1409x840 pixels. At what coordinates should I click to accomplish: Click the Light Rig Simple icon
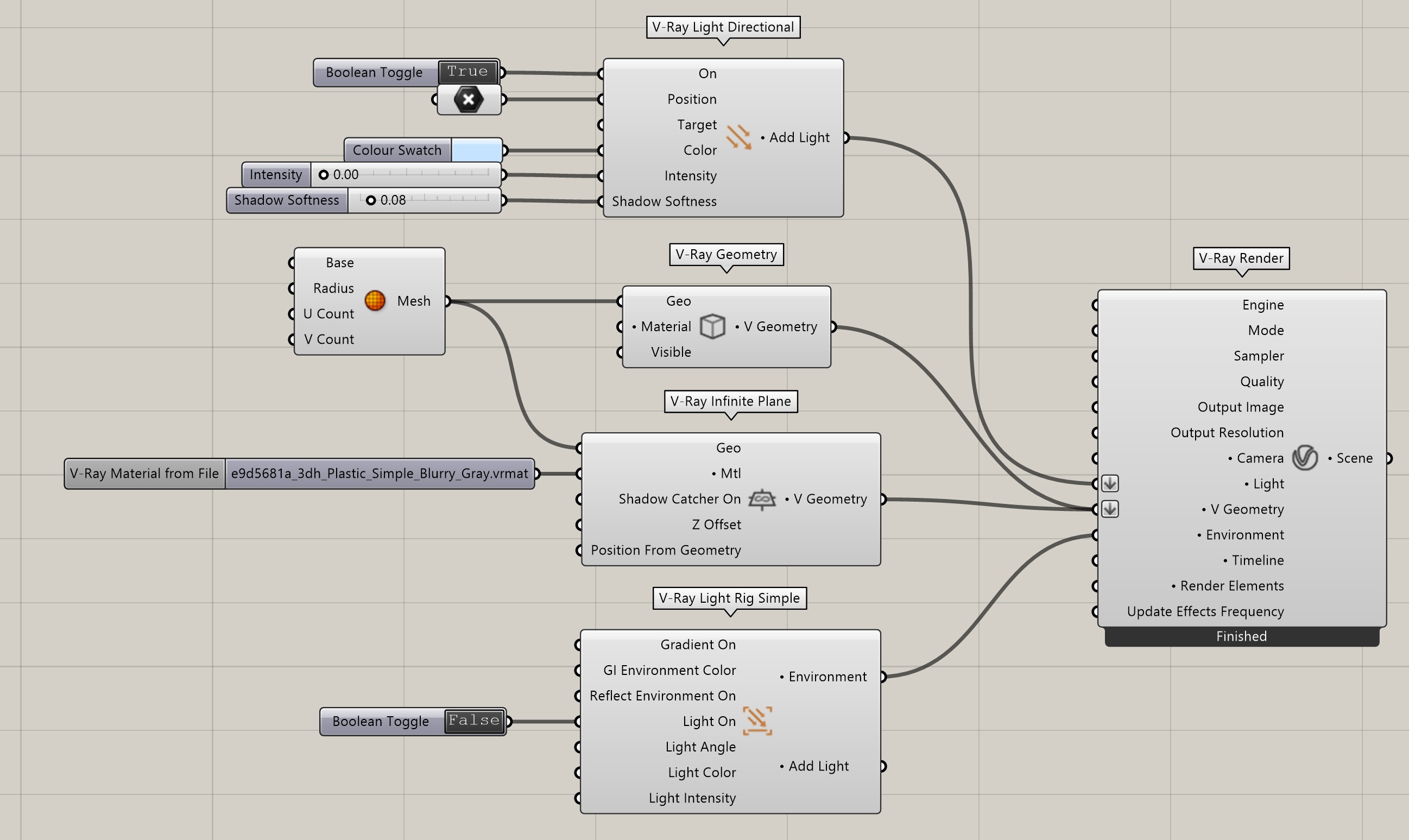(757, 721)
